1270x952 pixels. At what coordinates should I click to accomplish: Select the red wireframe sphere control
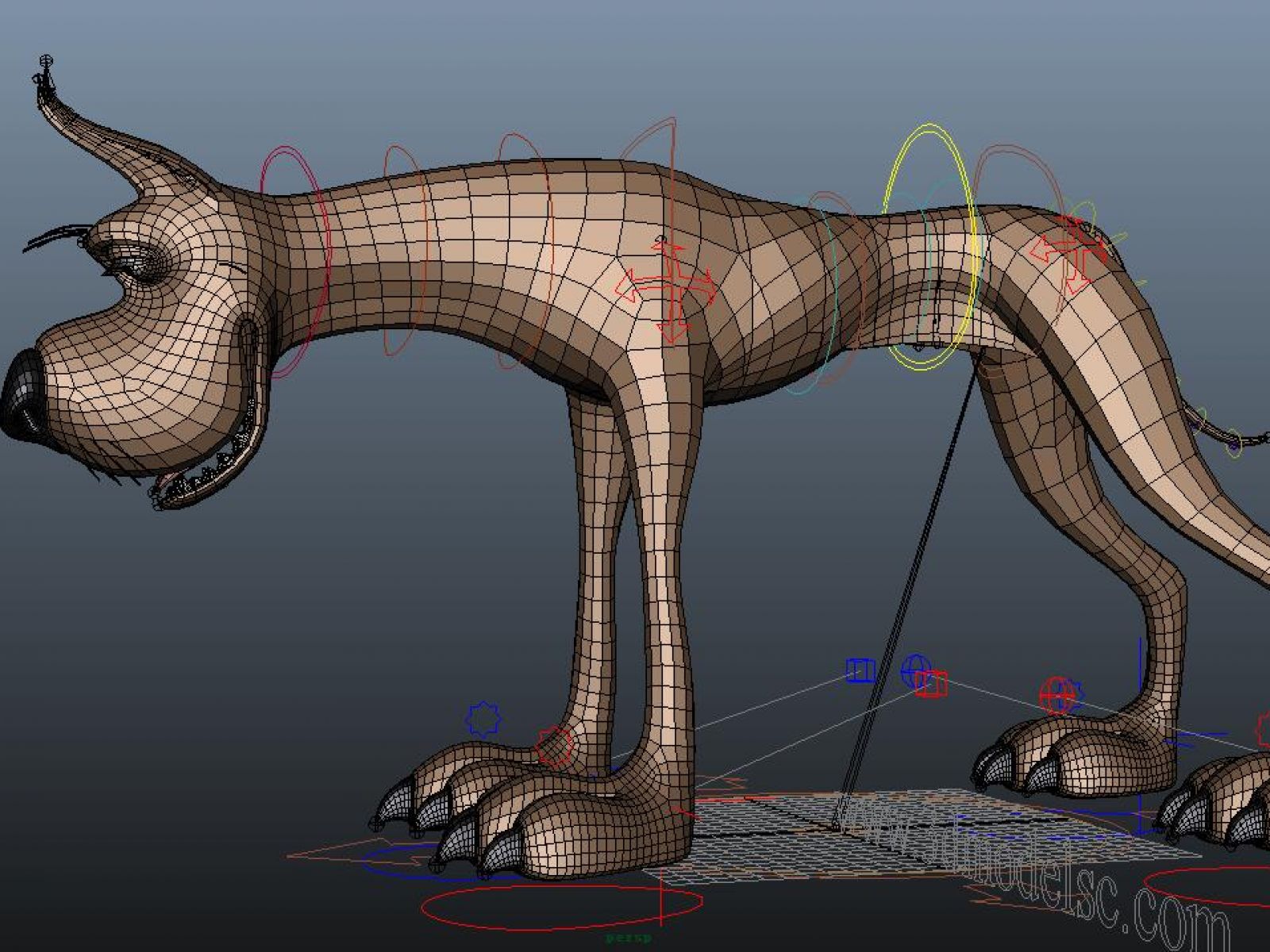(1056, 696)
